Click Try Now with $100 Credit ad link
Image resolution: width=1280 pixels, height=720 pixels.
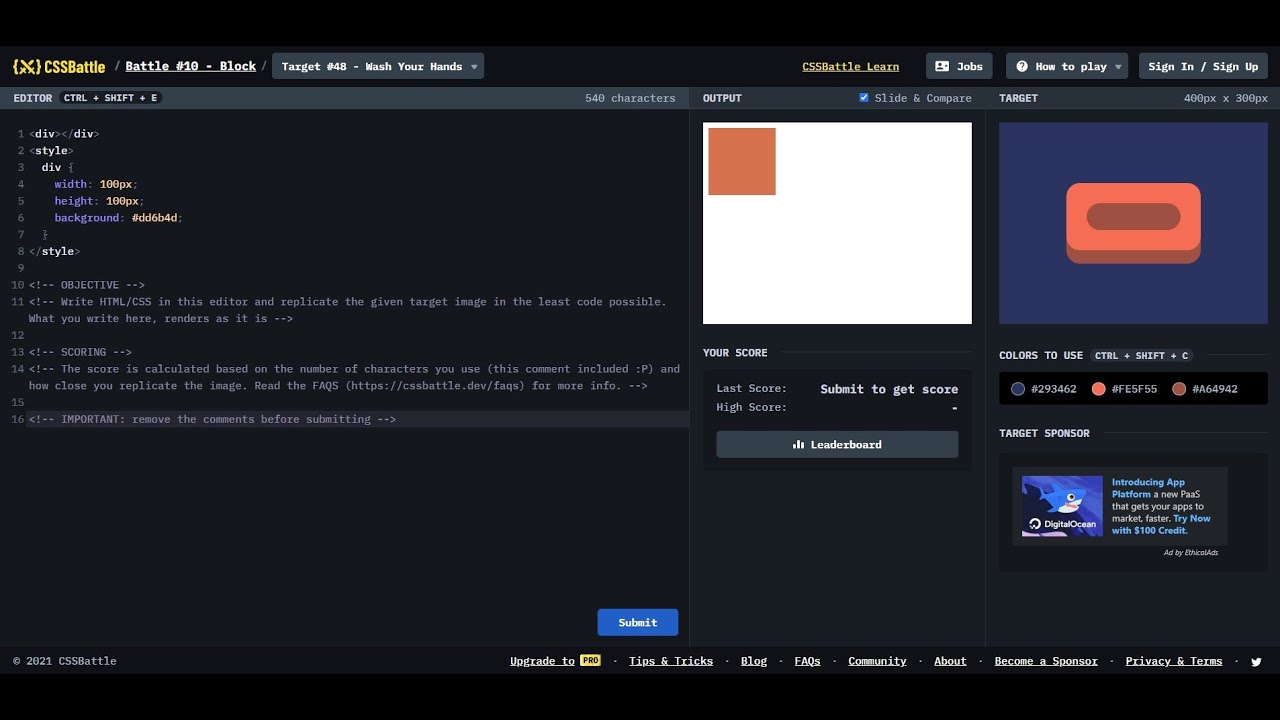pyautogui.click(x=1161, y=524)
